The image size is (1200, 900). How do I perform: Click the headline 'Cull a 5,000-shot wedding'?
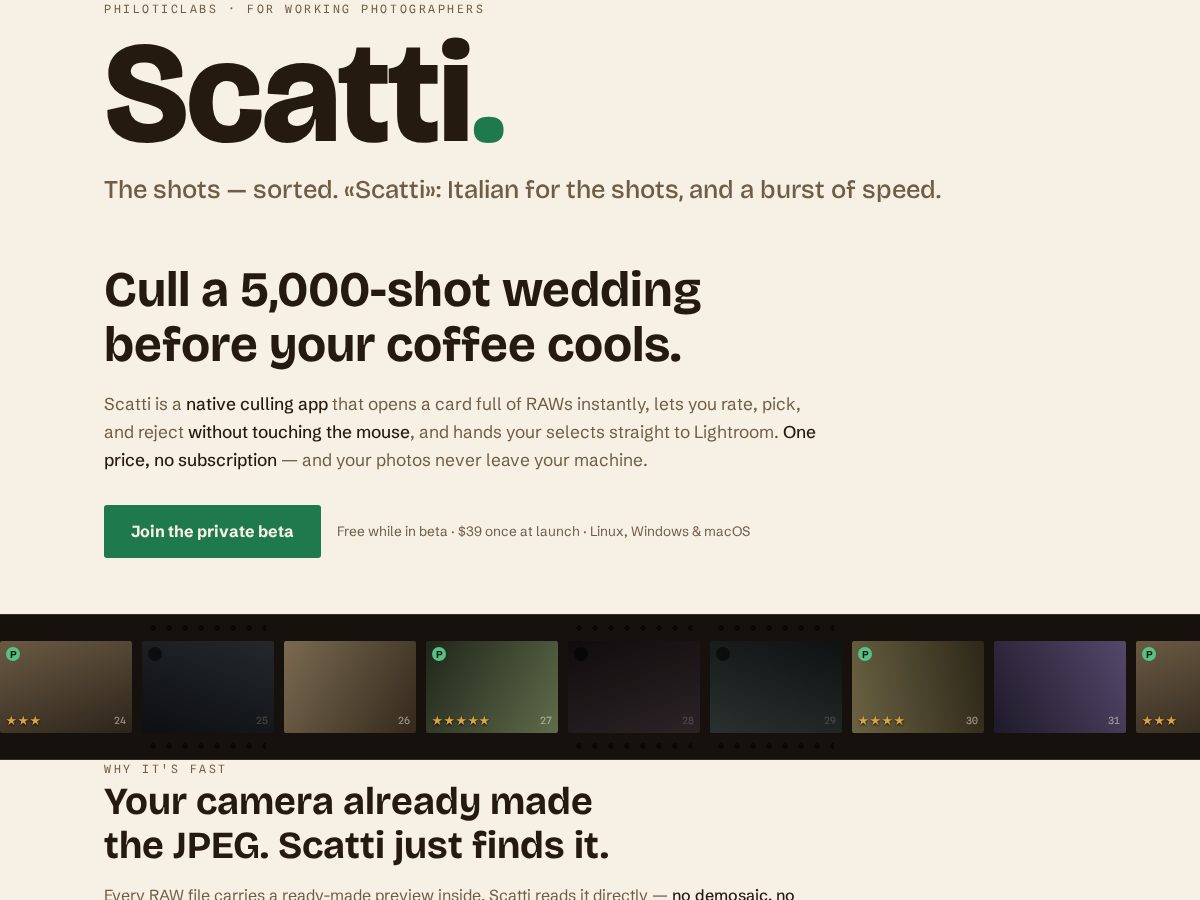(402, 290)
